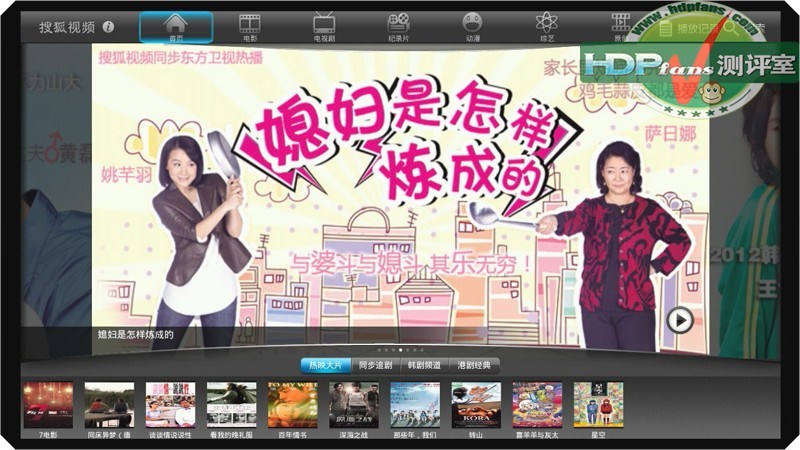Go to the 首页 home icon

point(176,27)
